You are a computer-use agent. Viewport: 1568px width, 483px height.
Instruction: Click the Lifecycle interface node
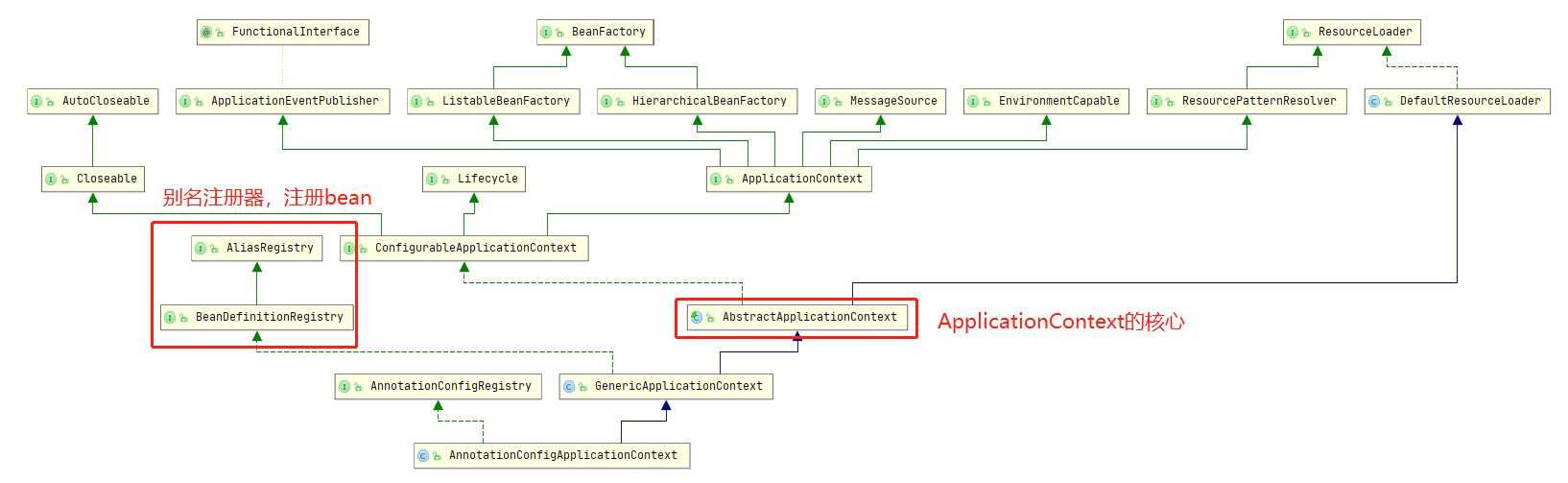point(474,179)
